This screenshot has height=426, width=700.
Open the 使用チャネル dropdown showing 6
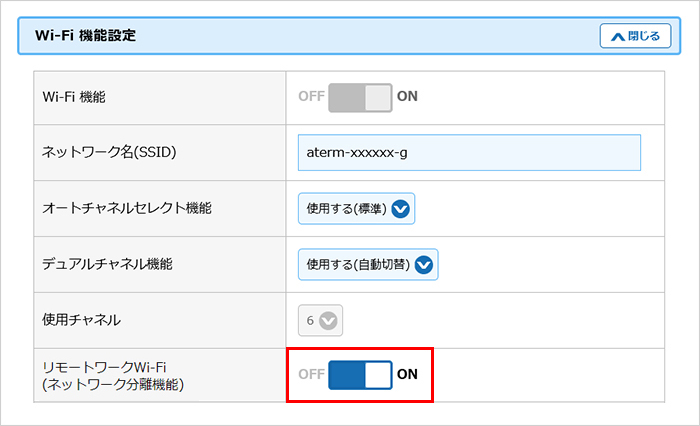pos(320,321)
